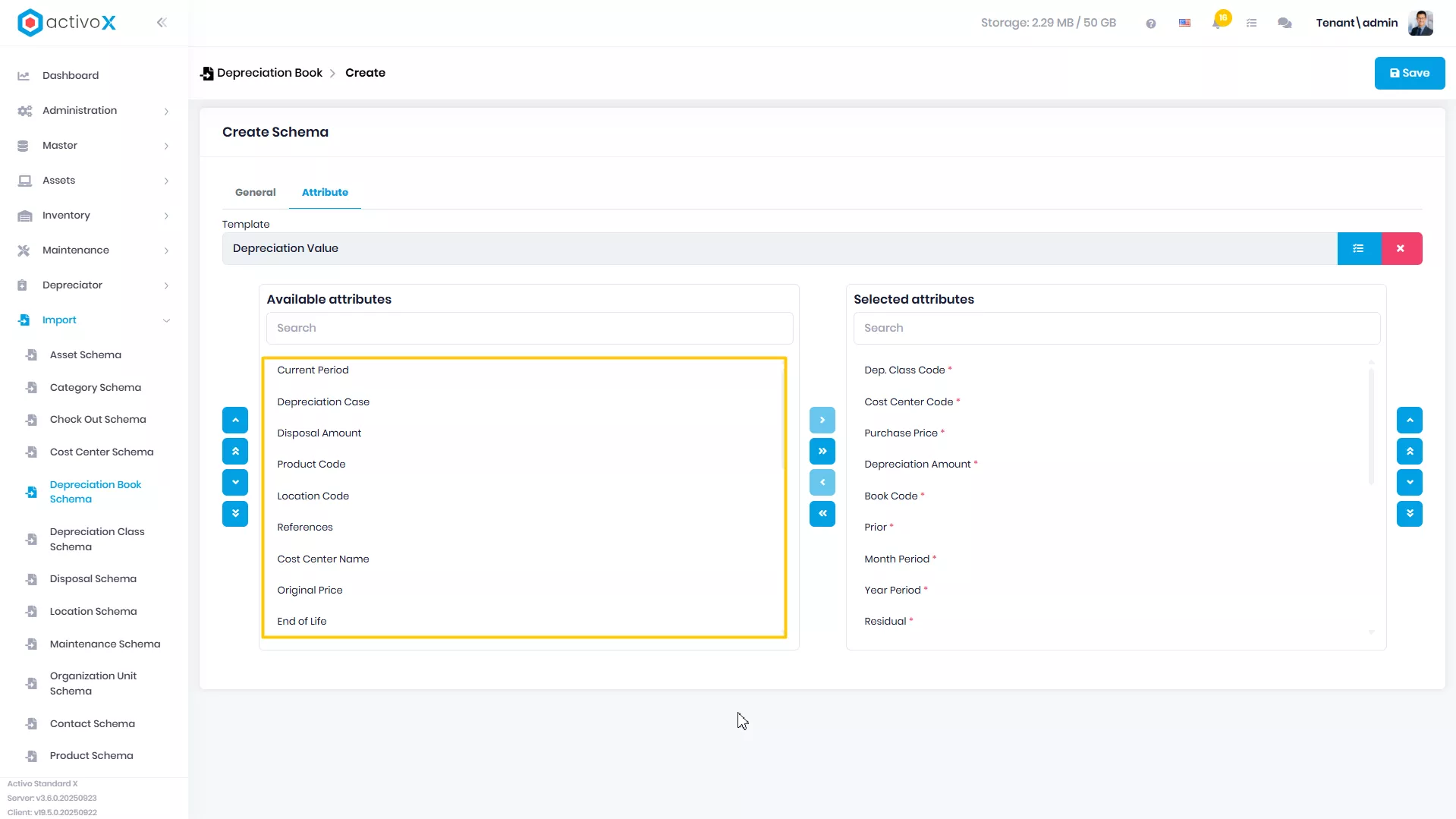Click the user avatar picture
This screenshot has height=819, width=1456.
pos(1420,23)
